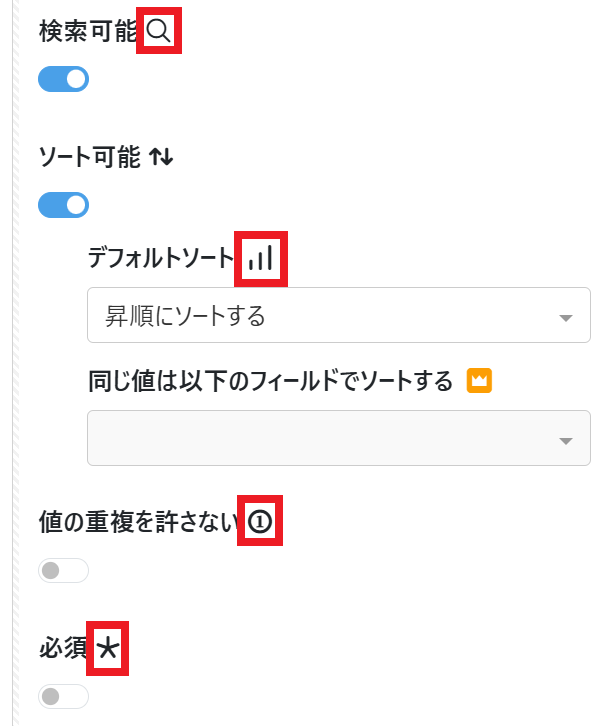Turn off the ソート可能 toggle

click(x=63, y=206)
